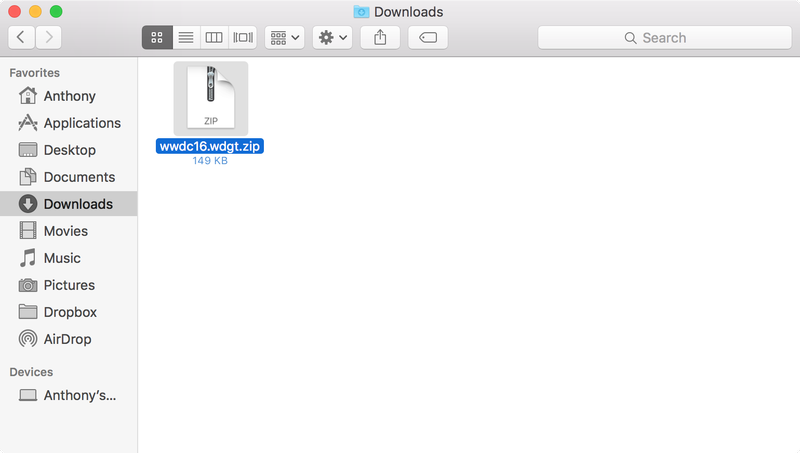Image resolution: width=800 pixels, height=453 pixels.
Task: Click the wwdc16.wdgt.zip file name
Action: 210,146
